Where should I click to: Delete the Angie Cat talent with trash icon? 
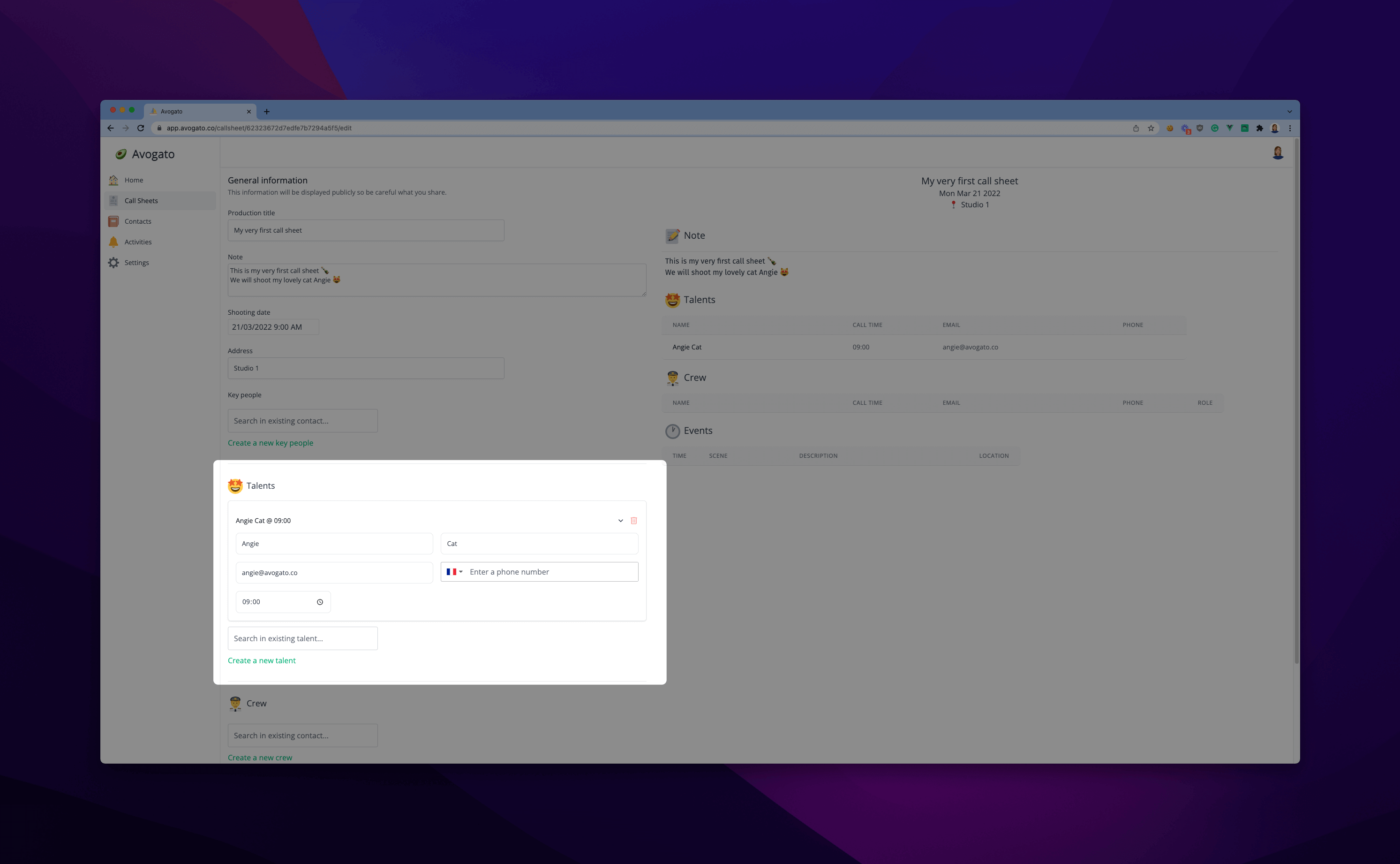coord(633,521)
